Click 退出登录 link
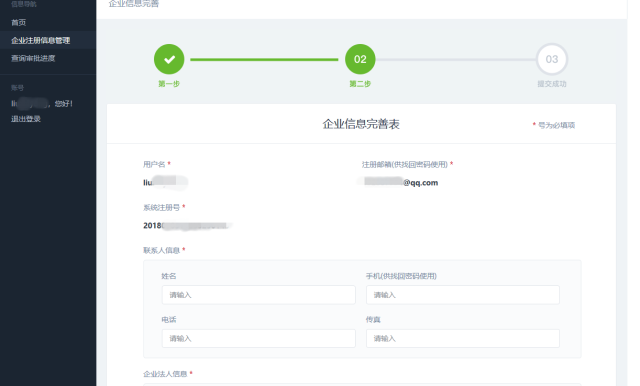640x386 pixels. pos(26,119)
